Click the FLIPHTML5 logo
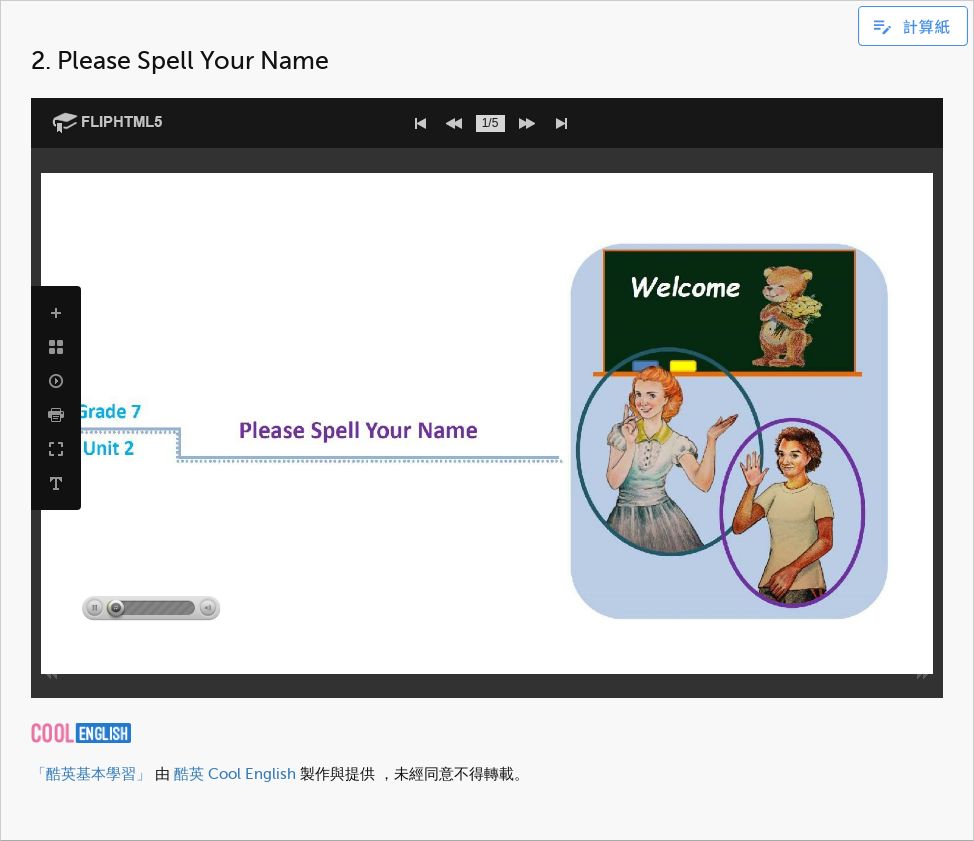 tap(106, 122)
